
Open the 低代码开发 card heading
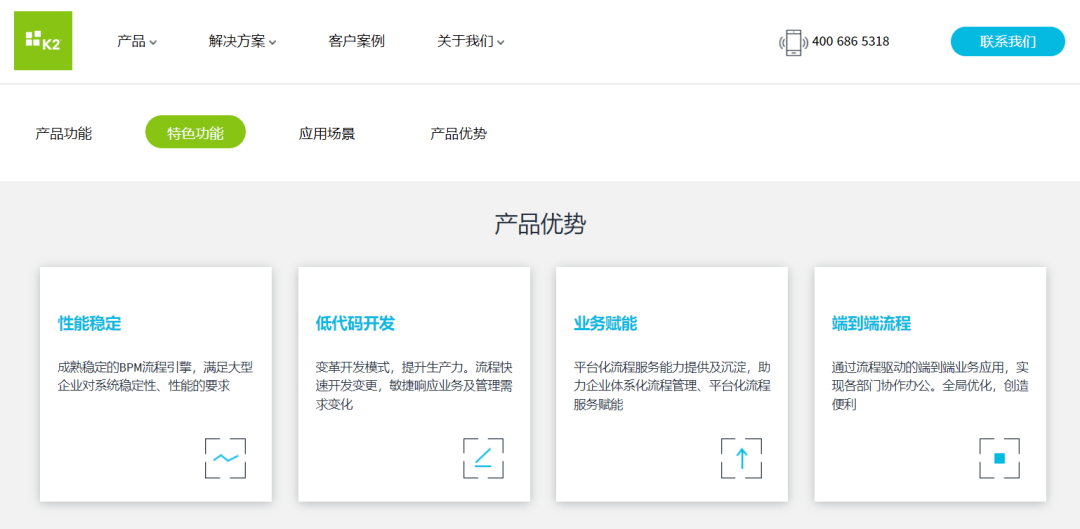click(x=355, y=323)
